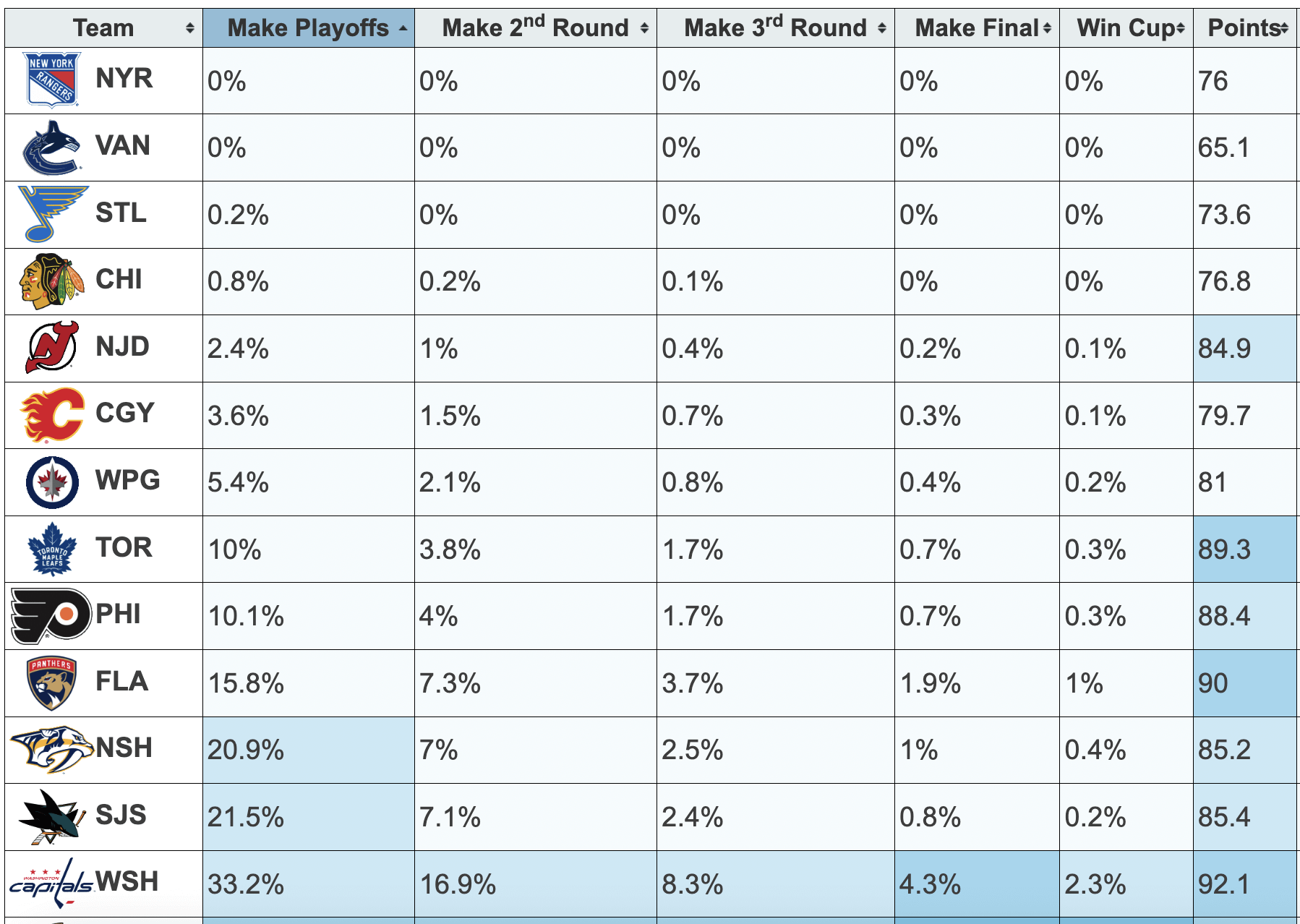Click the St. Louis Blues logo
Image resolution: width=1300 pixels, height=924 pixels.
(x=51, y=214)
